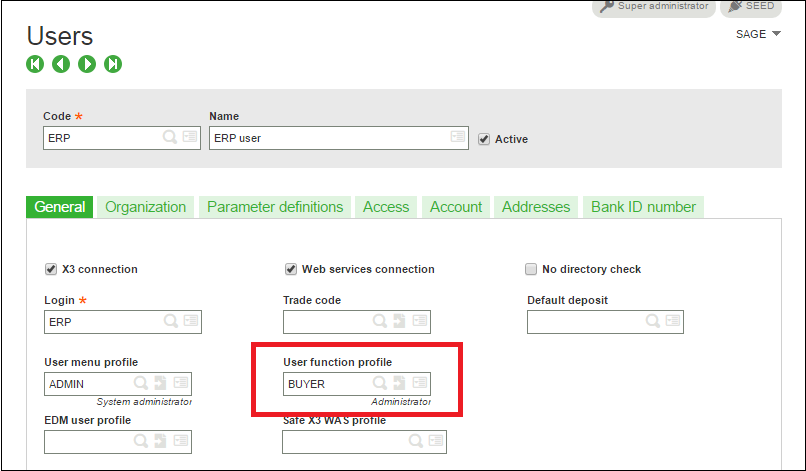806x471 pixels.
Task: Toggle the X3 connection checkbox
Action: click(x=50, y=269)
